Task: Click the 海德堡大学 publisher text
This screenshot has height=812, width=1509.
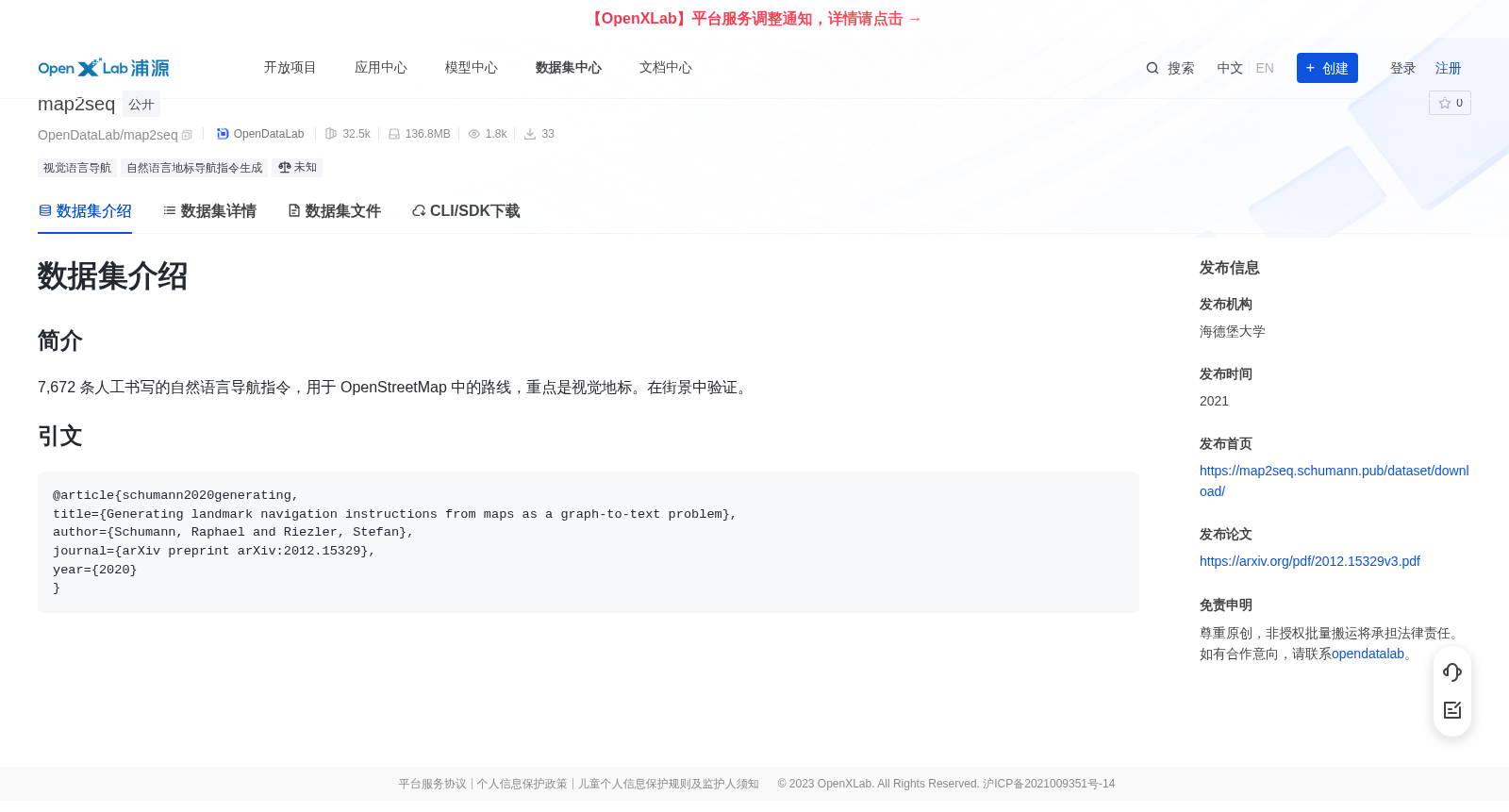Action: 1233,332
